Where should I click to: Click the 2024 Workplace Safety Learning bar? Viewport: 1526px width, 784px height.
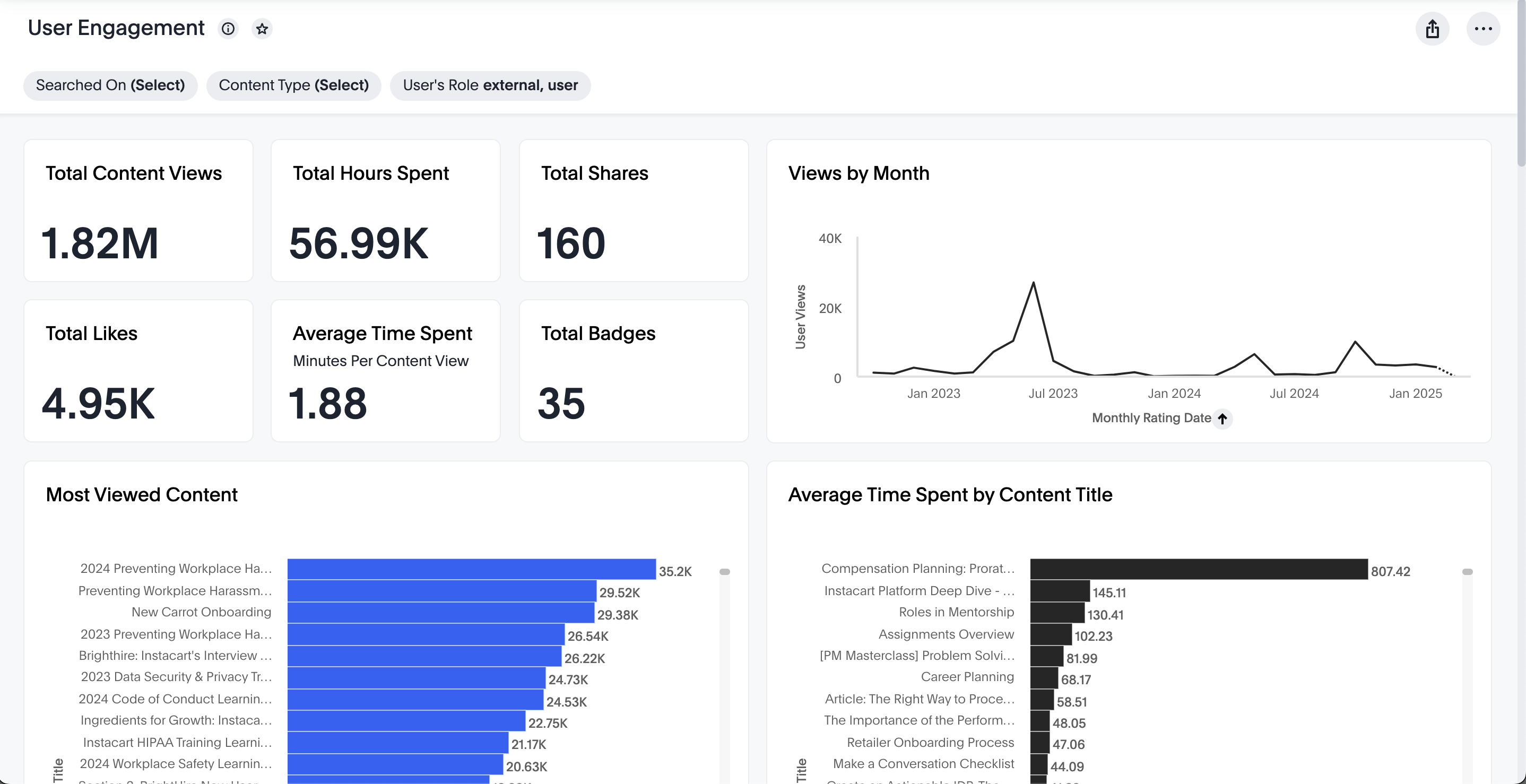(395, 764)
